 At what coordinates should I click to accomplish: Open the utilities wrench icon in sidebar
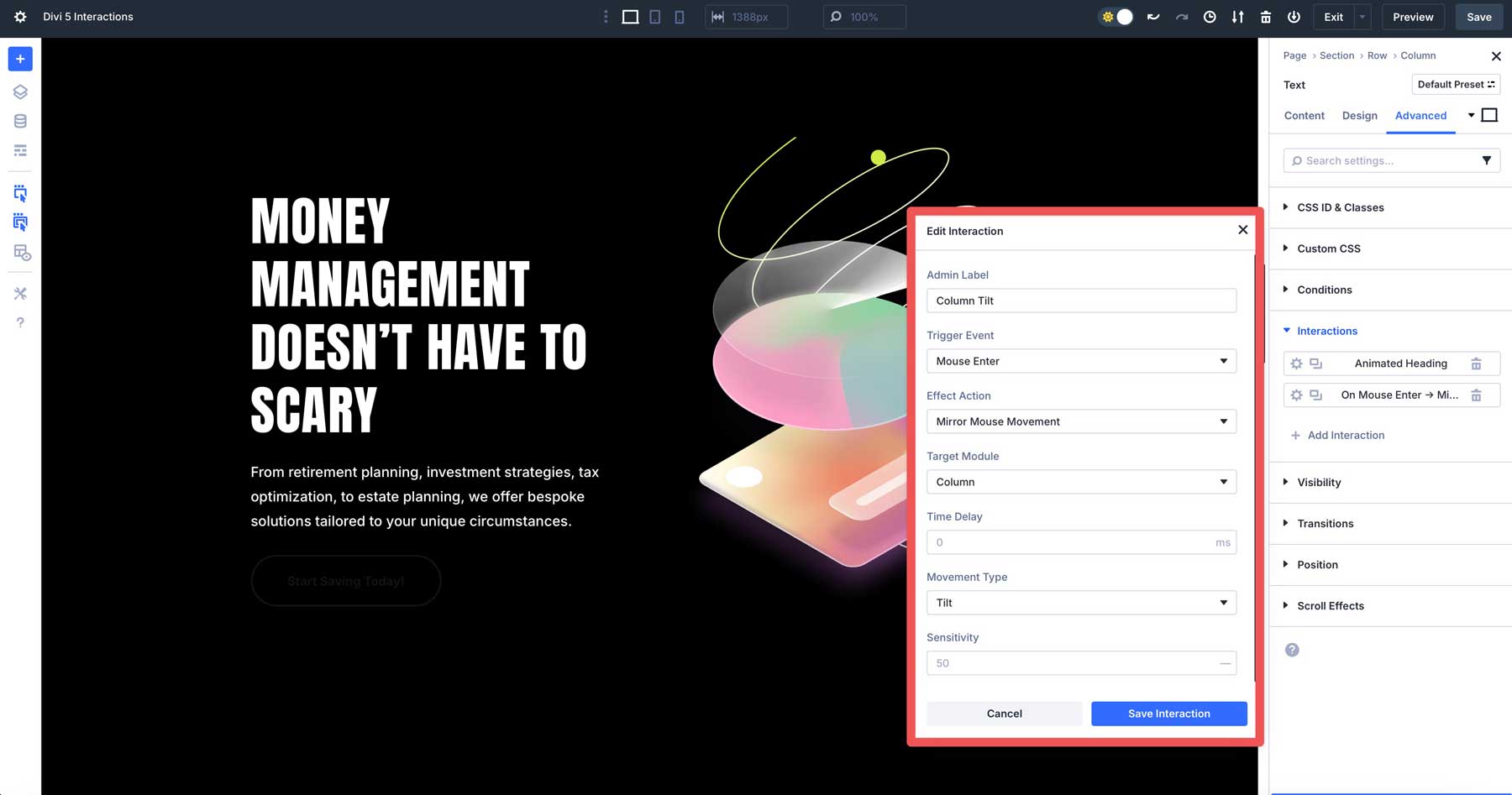tap(20, 293)
